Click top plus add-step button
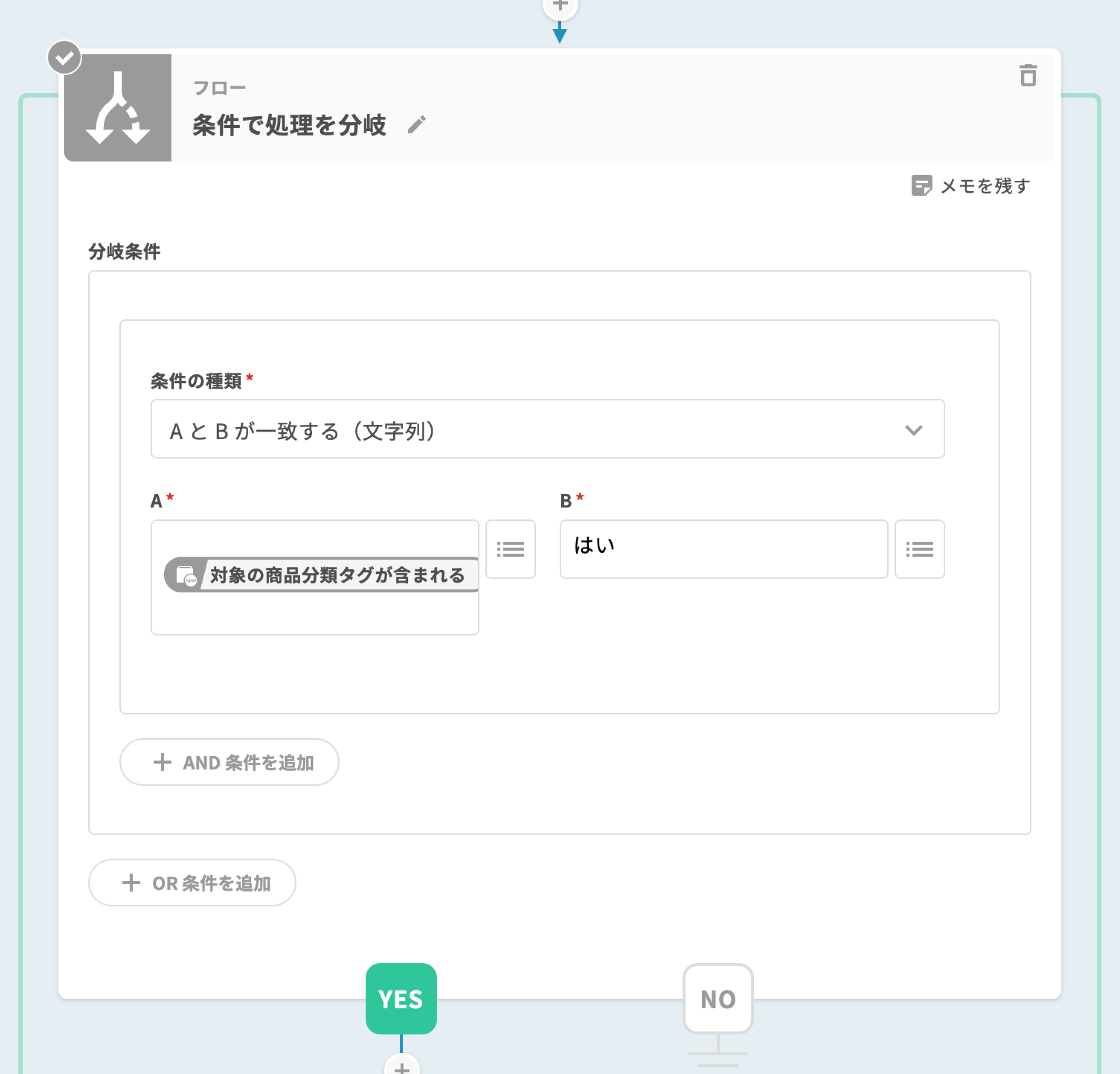1120x1074 pixels. (560, 6)
